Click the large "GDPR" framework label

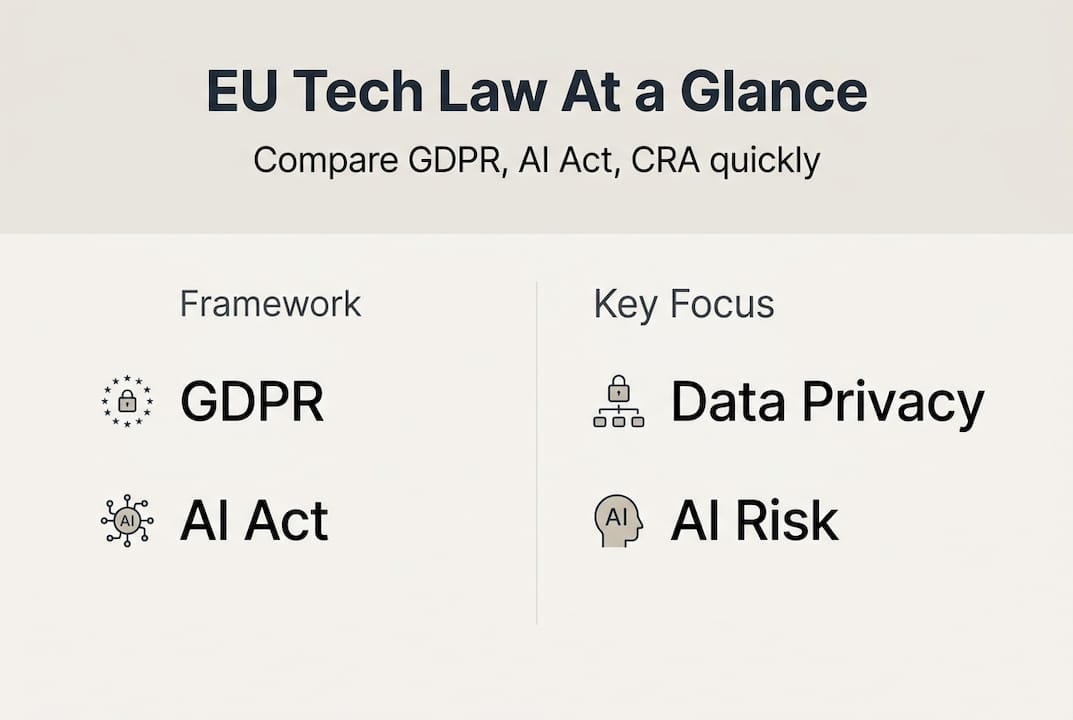(252, 402)
